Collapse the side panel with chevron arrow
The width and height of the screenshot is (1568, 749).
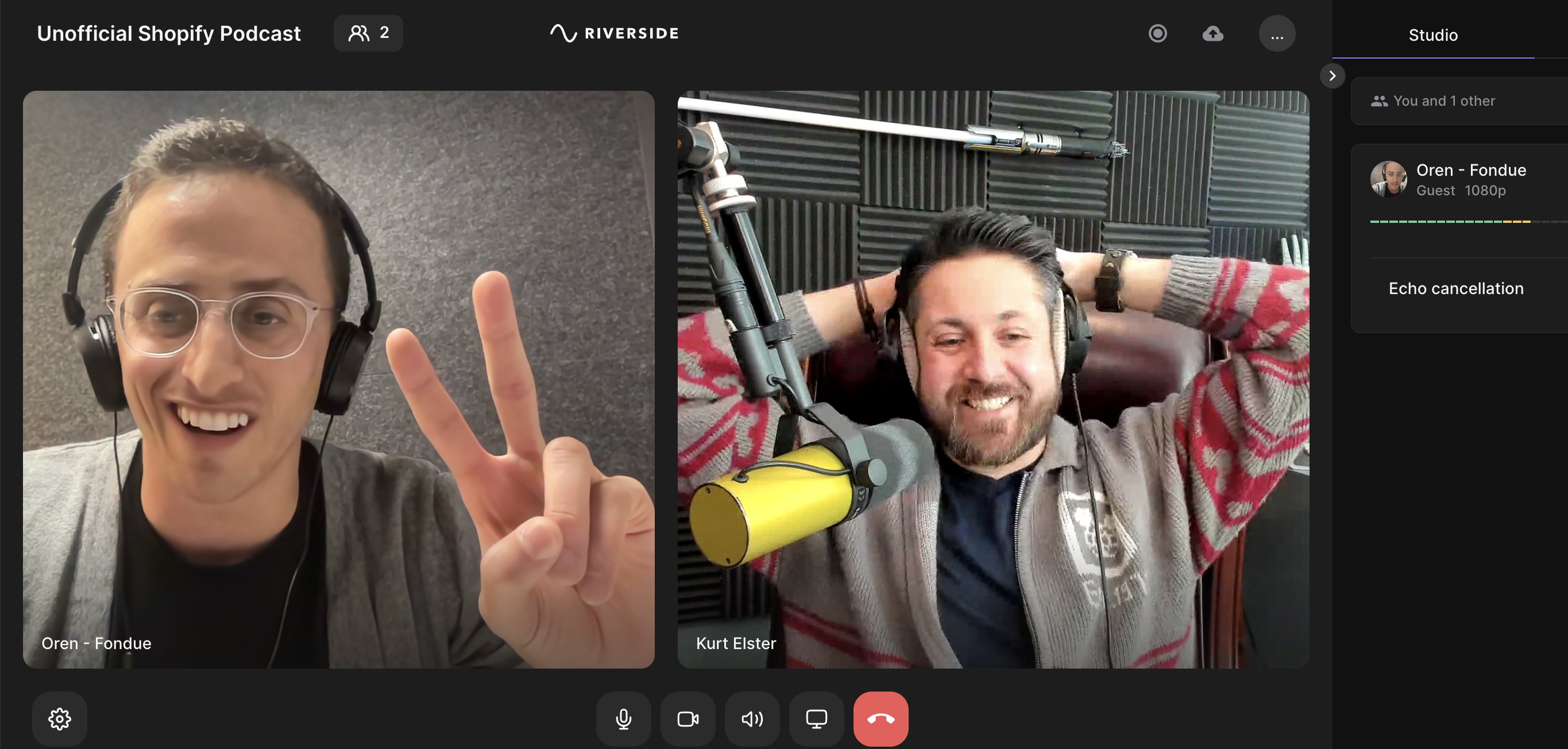[x=1333, y=75]
